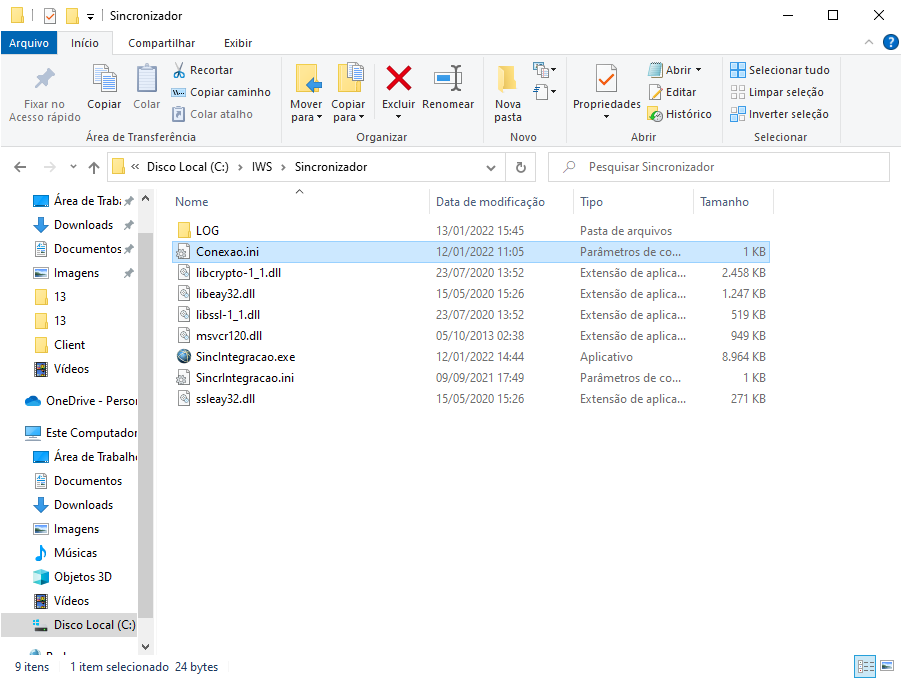Click the Back navigation arrow
901x679 pixels.
[x=20, y=167]
